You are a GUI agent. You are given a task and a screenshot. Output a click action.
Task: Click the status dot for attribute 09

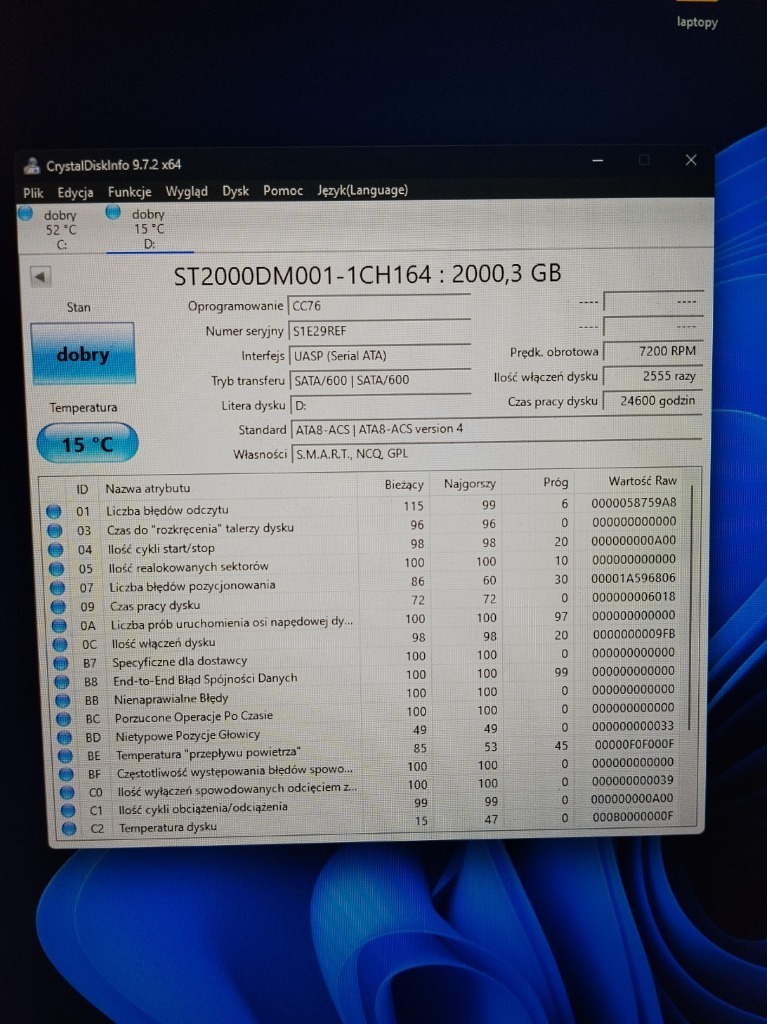pos(58,607)
